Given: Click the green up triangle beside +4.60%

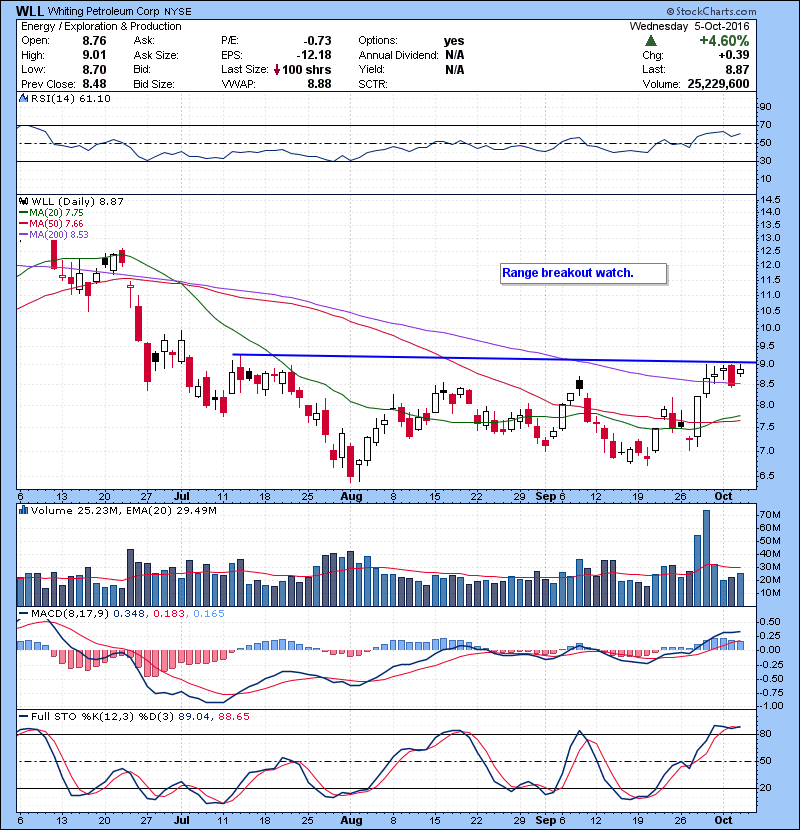Looking at the screenshot, I should click(x=651, y=40).
